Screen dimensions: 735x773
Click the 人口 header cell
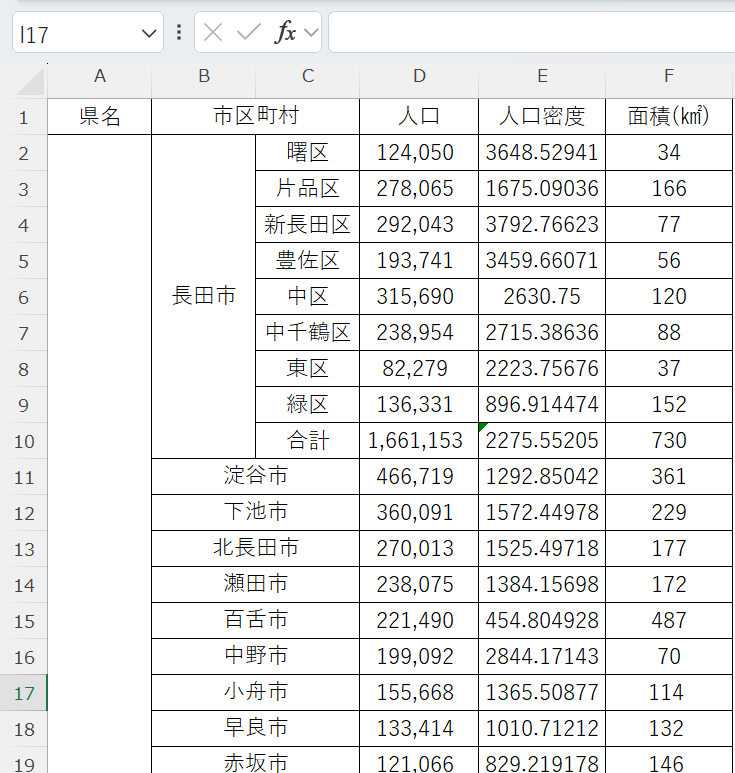point(419,116)
